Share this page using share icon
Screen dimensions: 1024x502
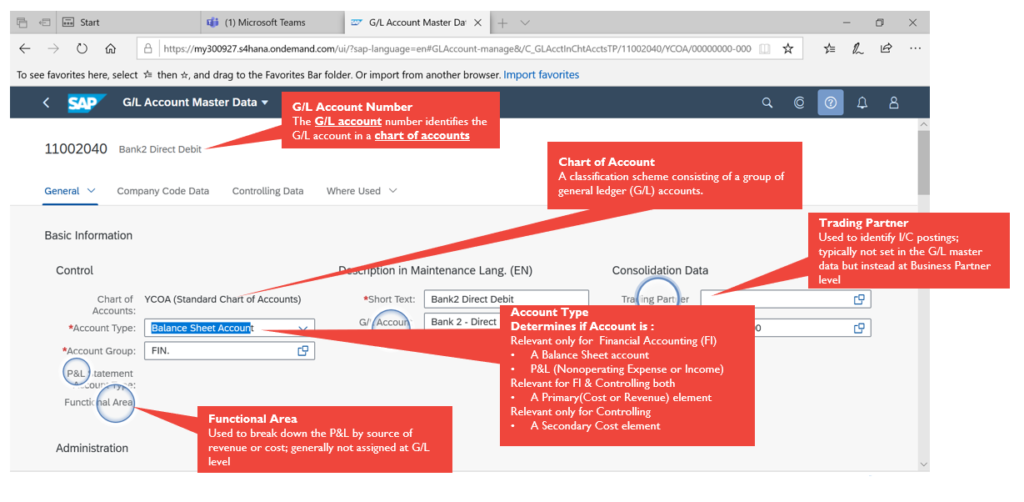tap(886, 48)
